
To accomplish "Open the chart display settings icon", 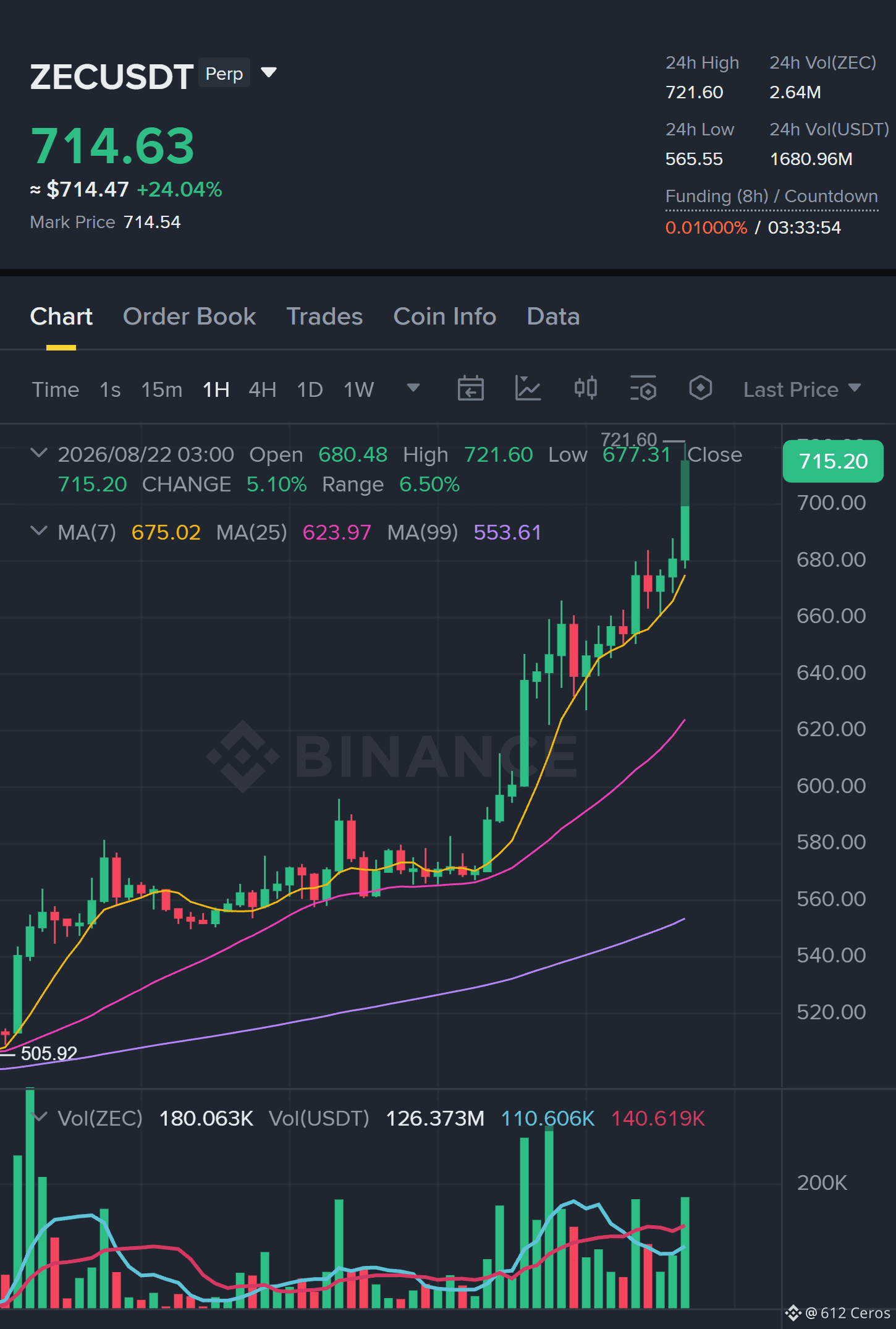I will (643, 389).
